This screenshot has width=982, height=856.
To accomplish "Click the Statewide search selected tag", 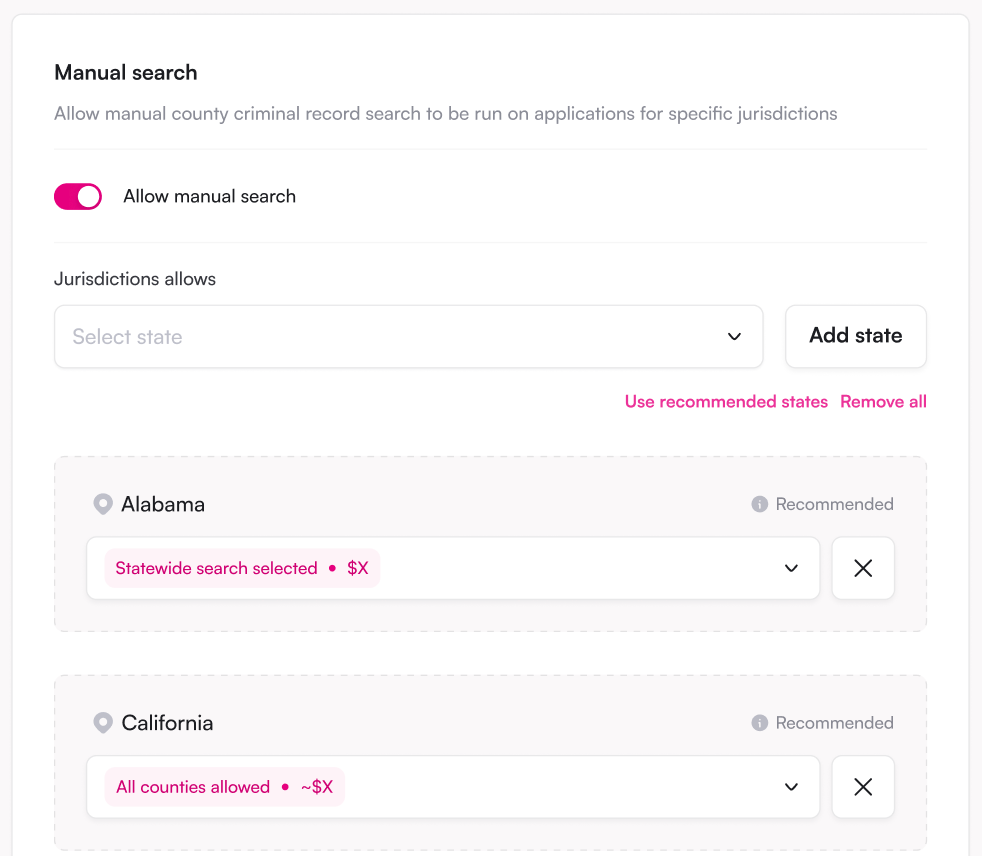I will point(242,568).
